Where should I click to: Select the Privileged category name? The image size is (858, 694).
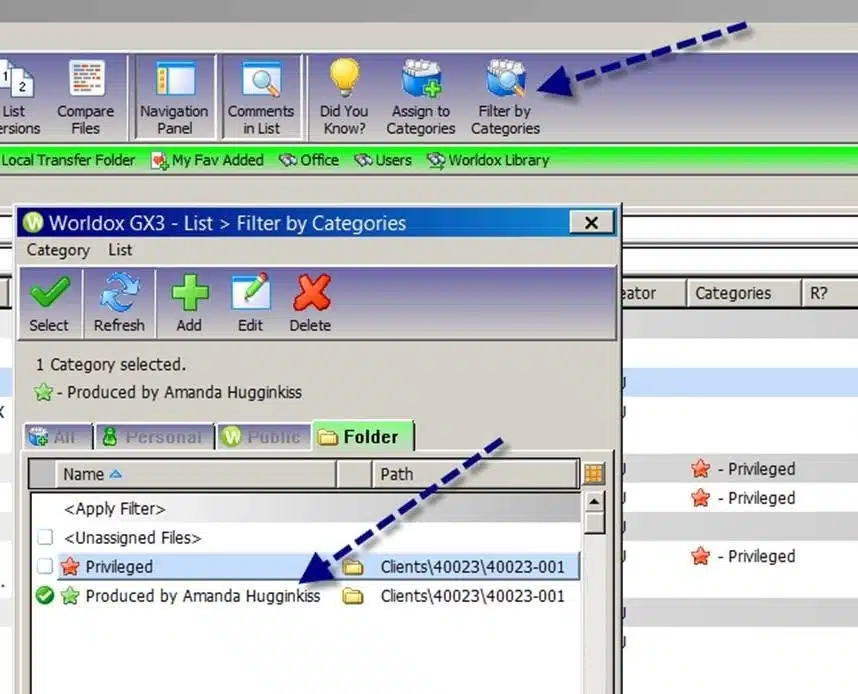(x=119, y=566)
